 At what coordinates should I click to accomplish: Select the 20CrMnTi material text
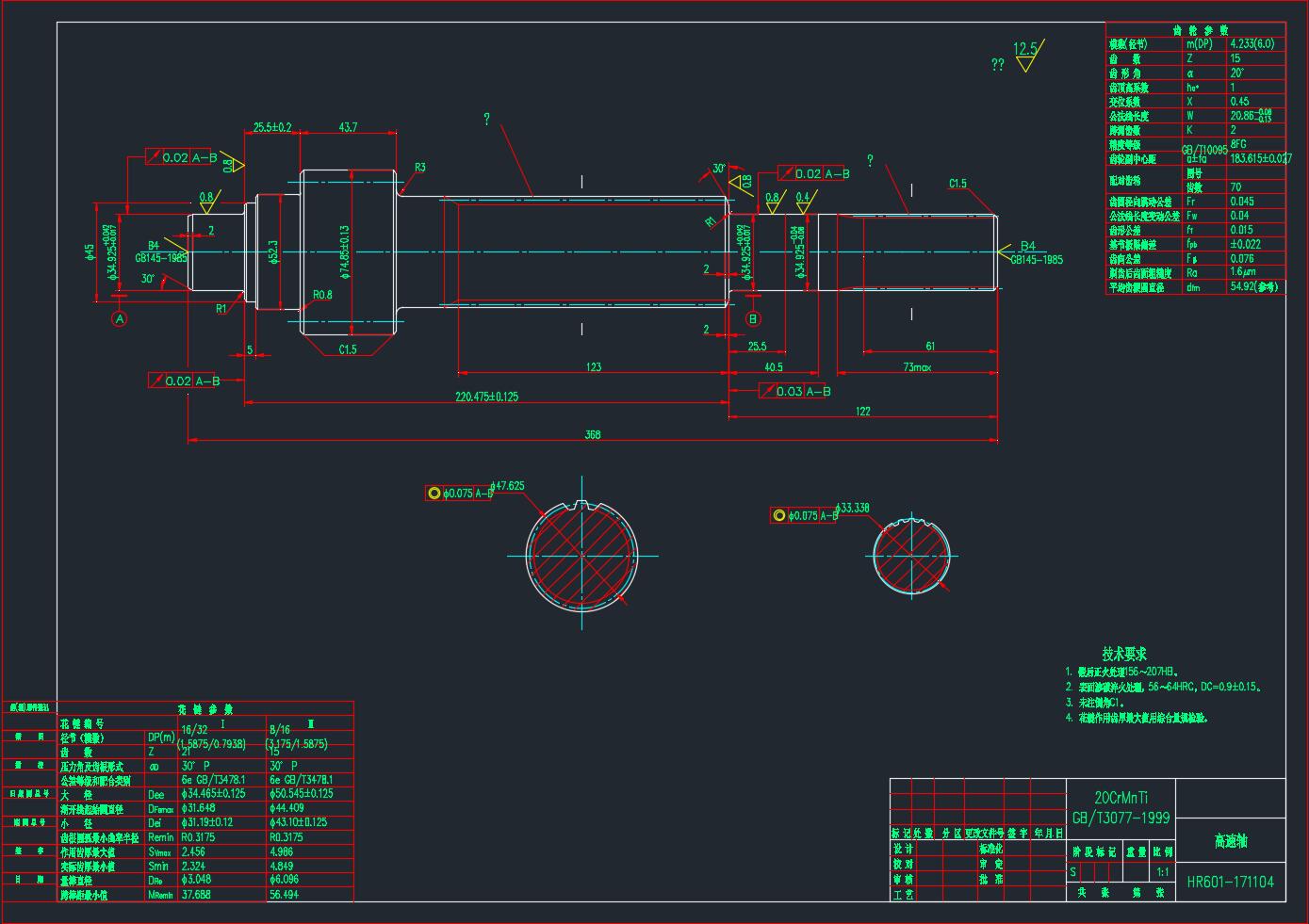1121,798
